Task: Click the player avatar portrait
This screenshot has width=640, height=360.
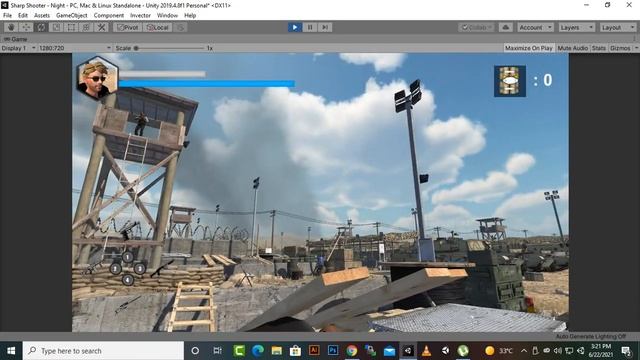Action: [x=98, y=78]
